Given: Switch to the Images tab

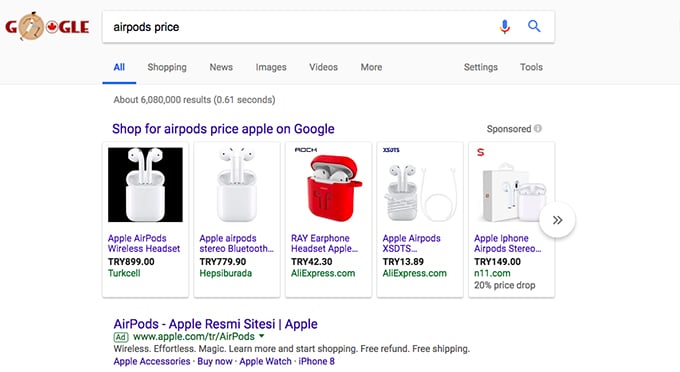Looking at the screenshot, I should pos(271,67).
